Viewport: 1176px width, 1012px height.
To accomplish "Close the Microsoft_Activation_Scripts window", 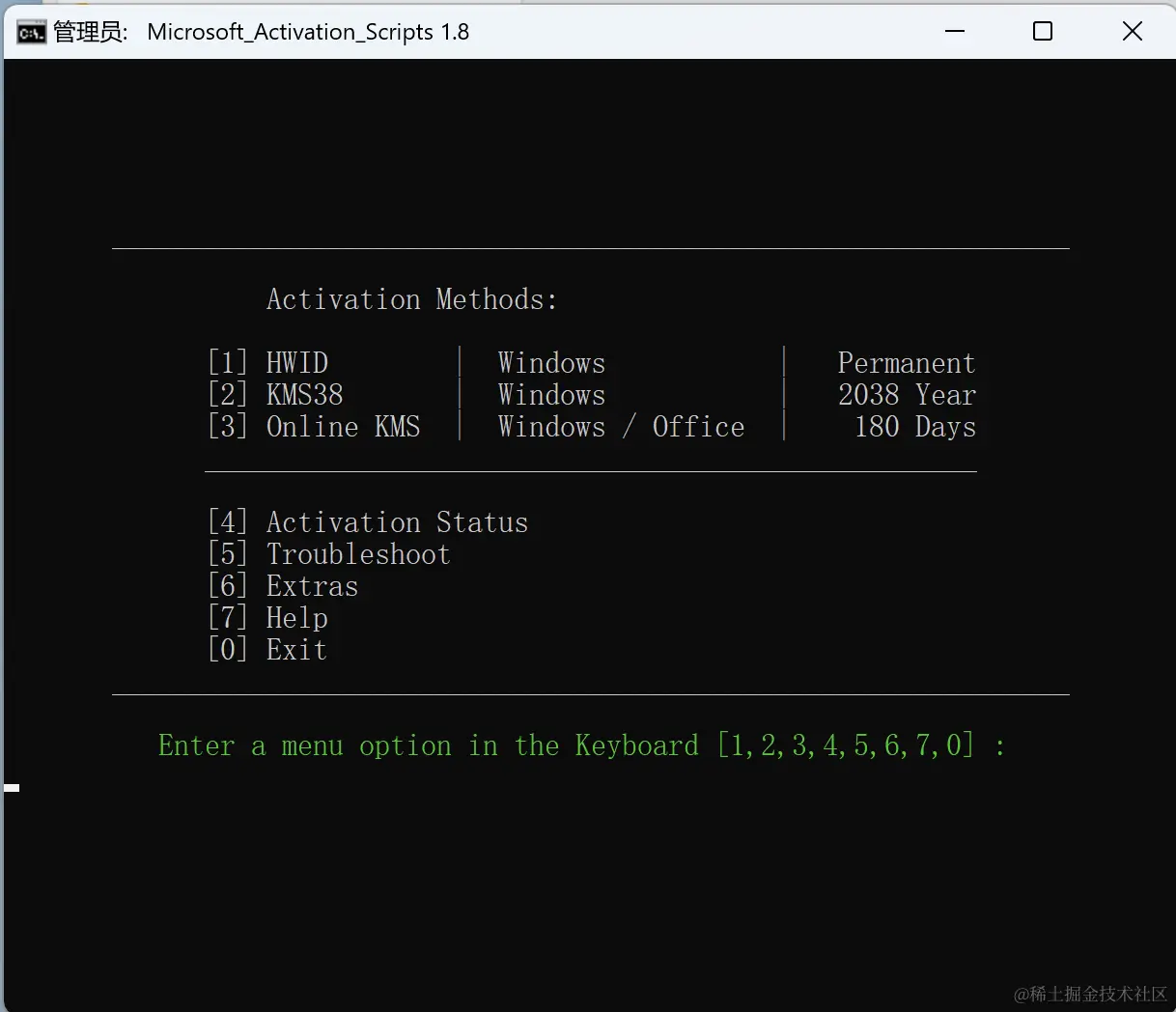I will point(1133,31).
